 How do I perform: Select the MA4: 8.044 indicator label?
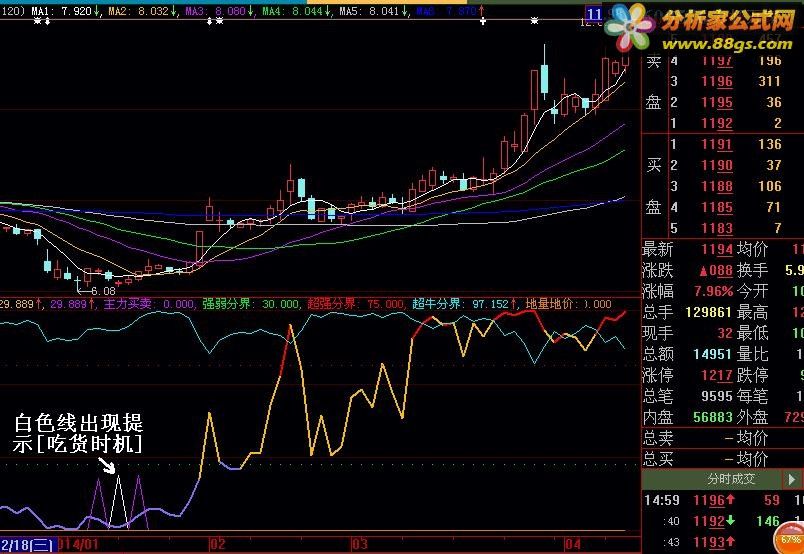click(296, 11)
